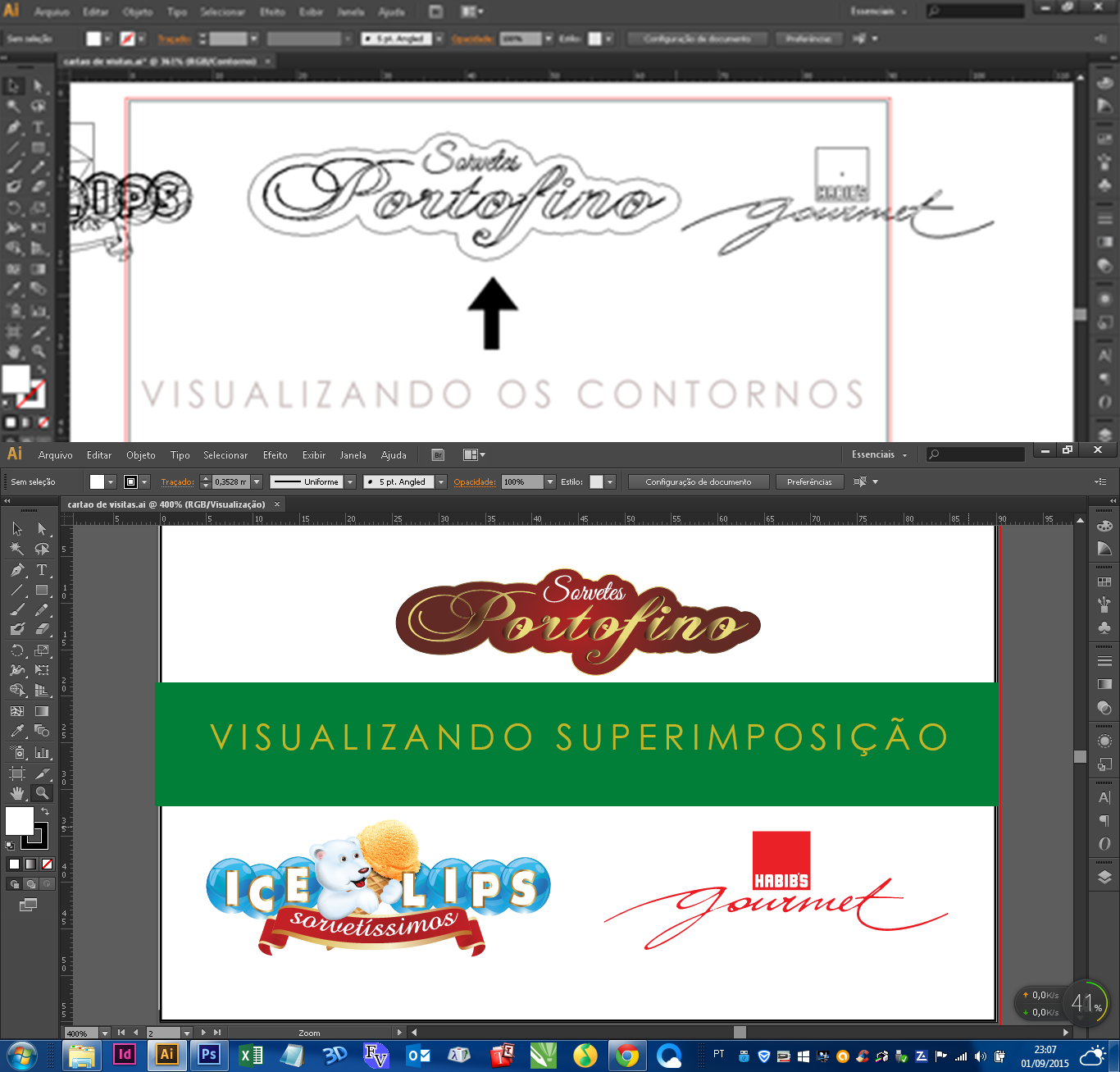Screen dimensions: 1120x1072
Task: Pick the Gradient tool in lower toolbar
Action: [42, 711]
